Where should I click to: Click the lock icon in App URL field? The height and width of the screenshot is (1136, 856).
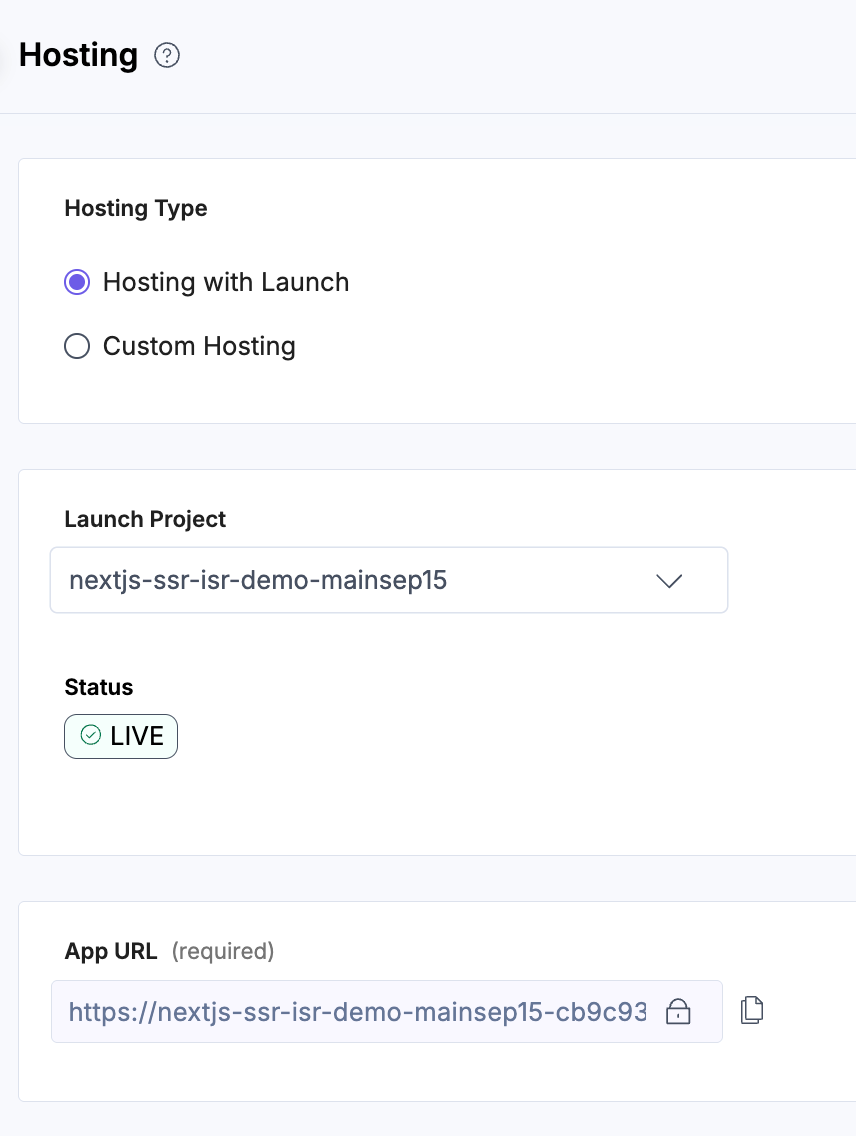point(678,1011)
